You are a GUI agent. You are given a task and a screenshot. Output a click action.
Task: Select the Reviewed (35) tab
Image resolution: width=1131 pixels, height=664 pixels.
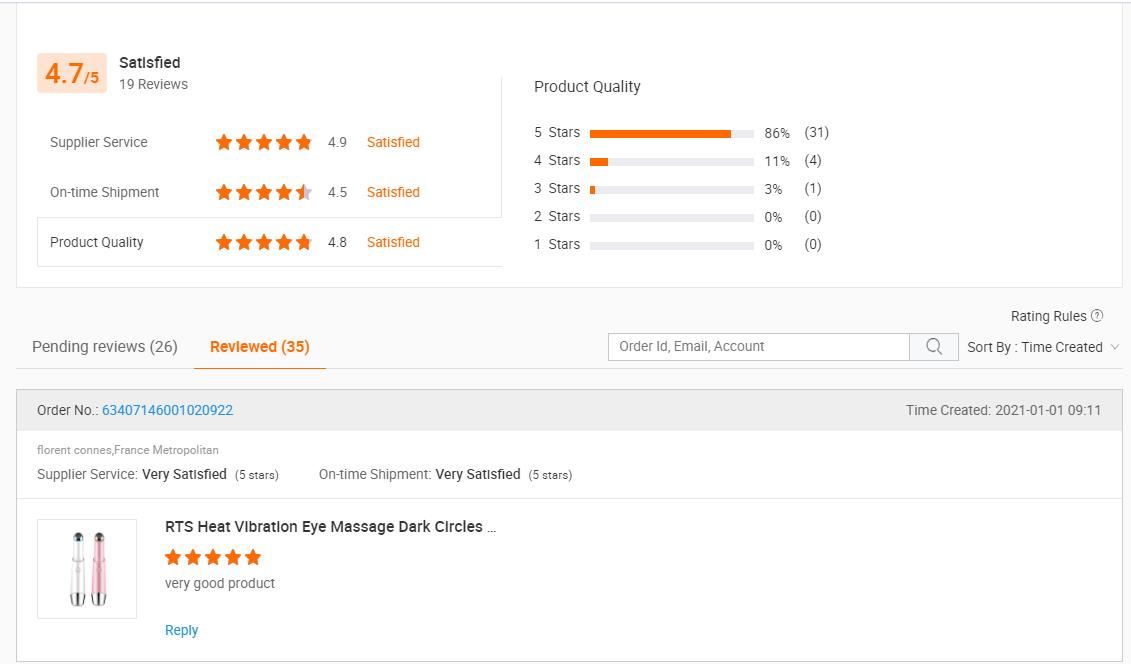click(260, 347)
